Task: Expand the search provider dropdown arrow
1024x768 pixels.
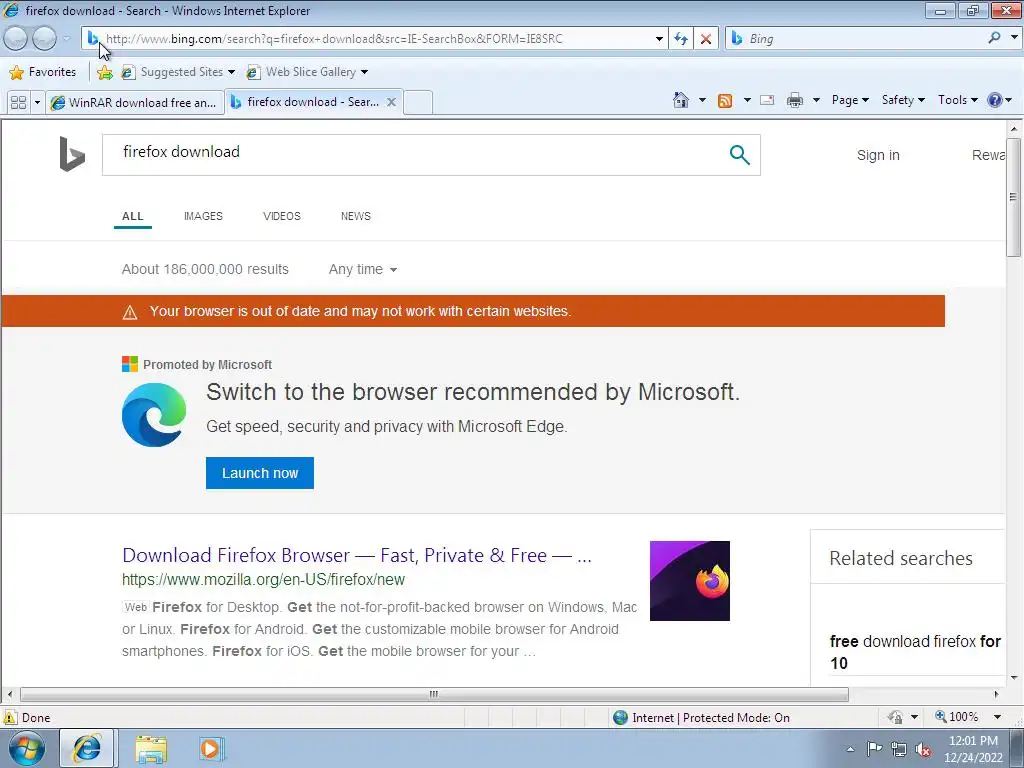Action: point(1014,38)
